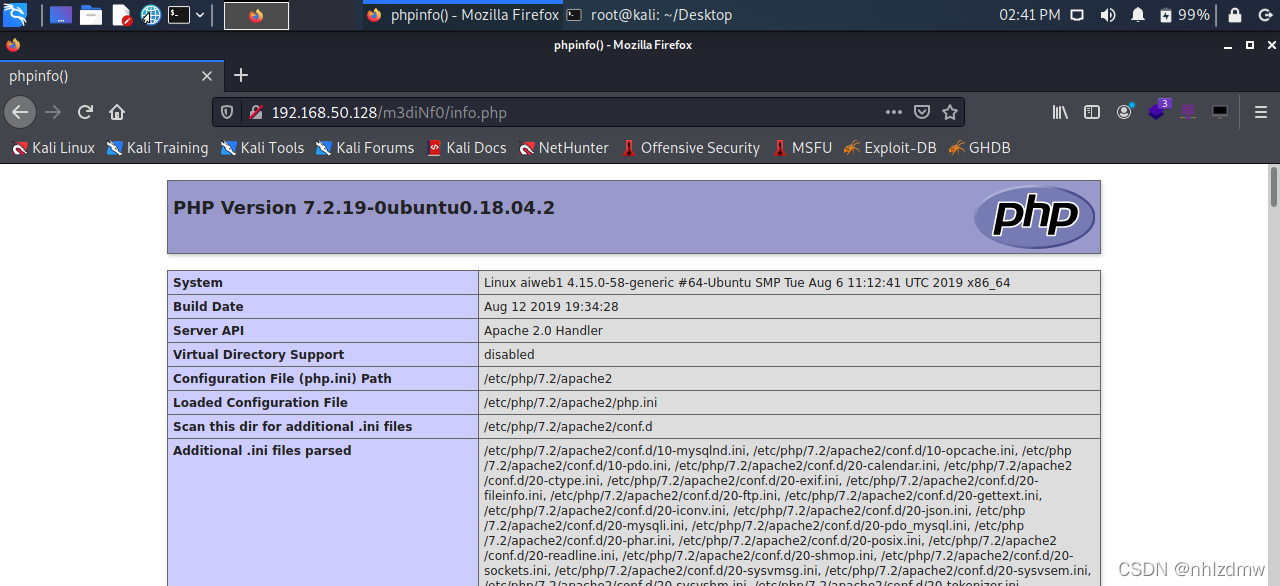
Task: Bookmark this page with star icon
Action: [950, 112]
